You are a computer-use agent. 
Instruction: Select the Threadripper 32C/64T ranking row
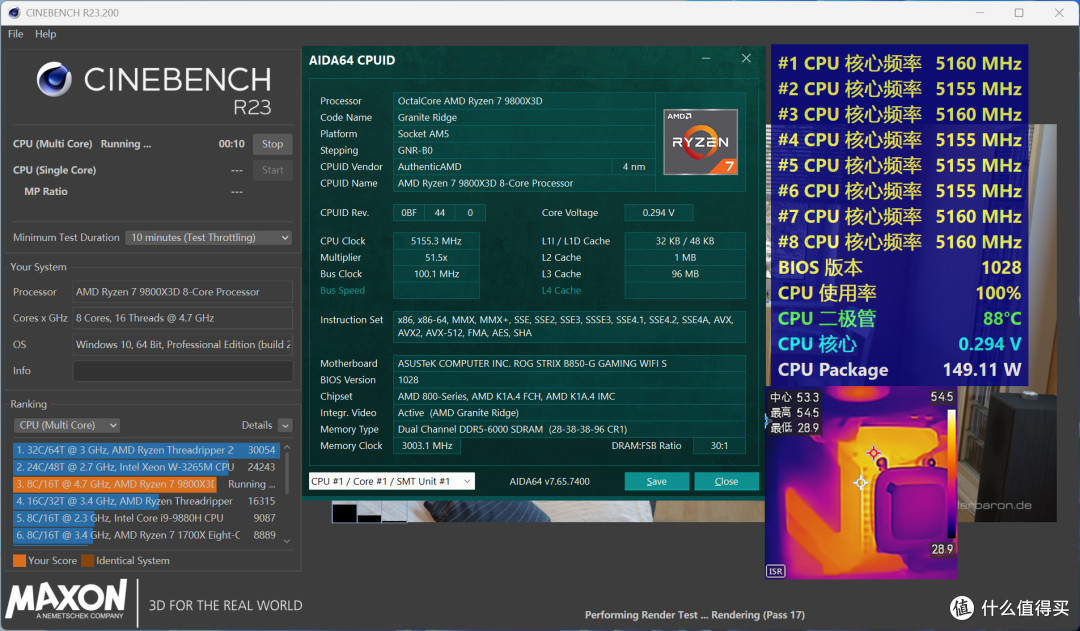click(x=146, y=450)
